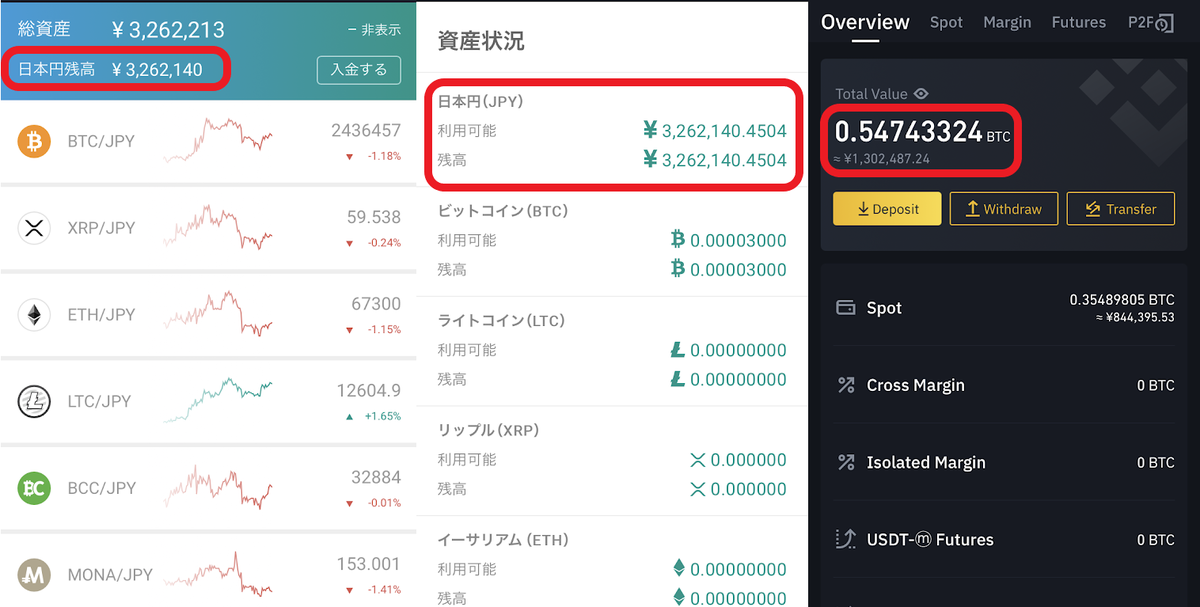Click the 日本円(JPY) section heading

pyautogui.click(x=481, y=102)
